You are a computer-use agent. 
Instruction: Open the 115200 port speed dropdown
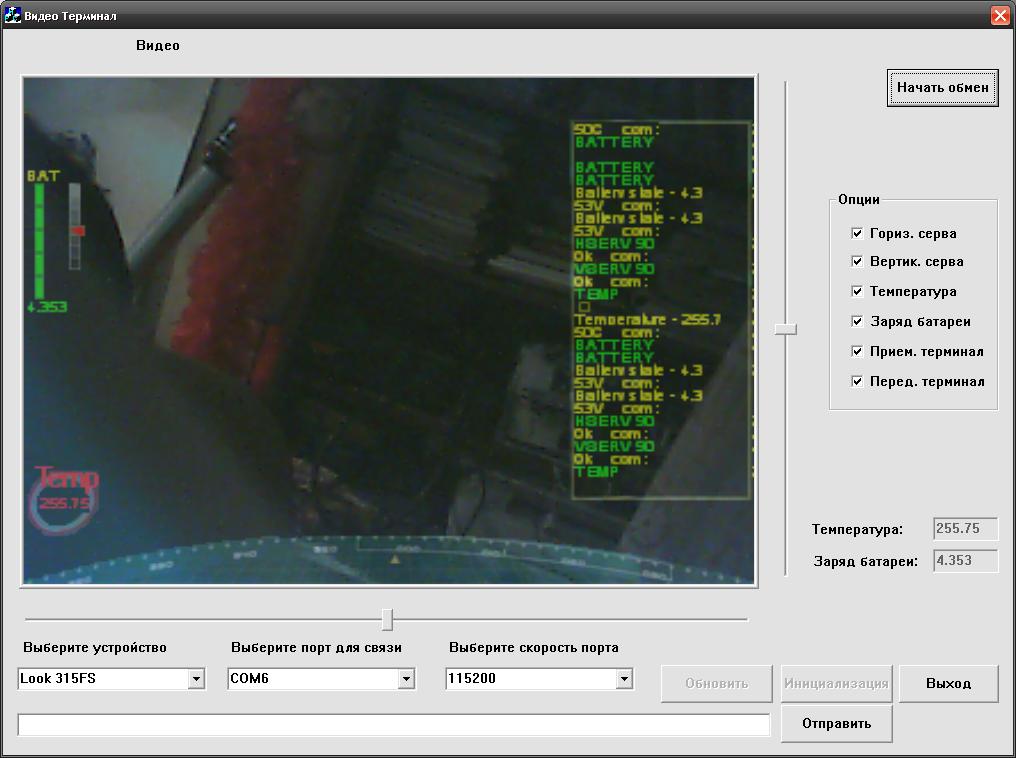point(624,679)
